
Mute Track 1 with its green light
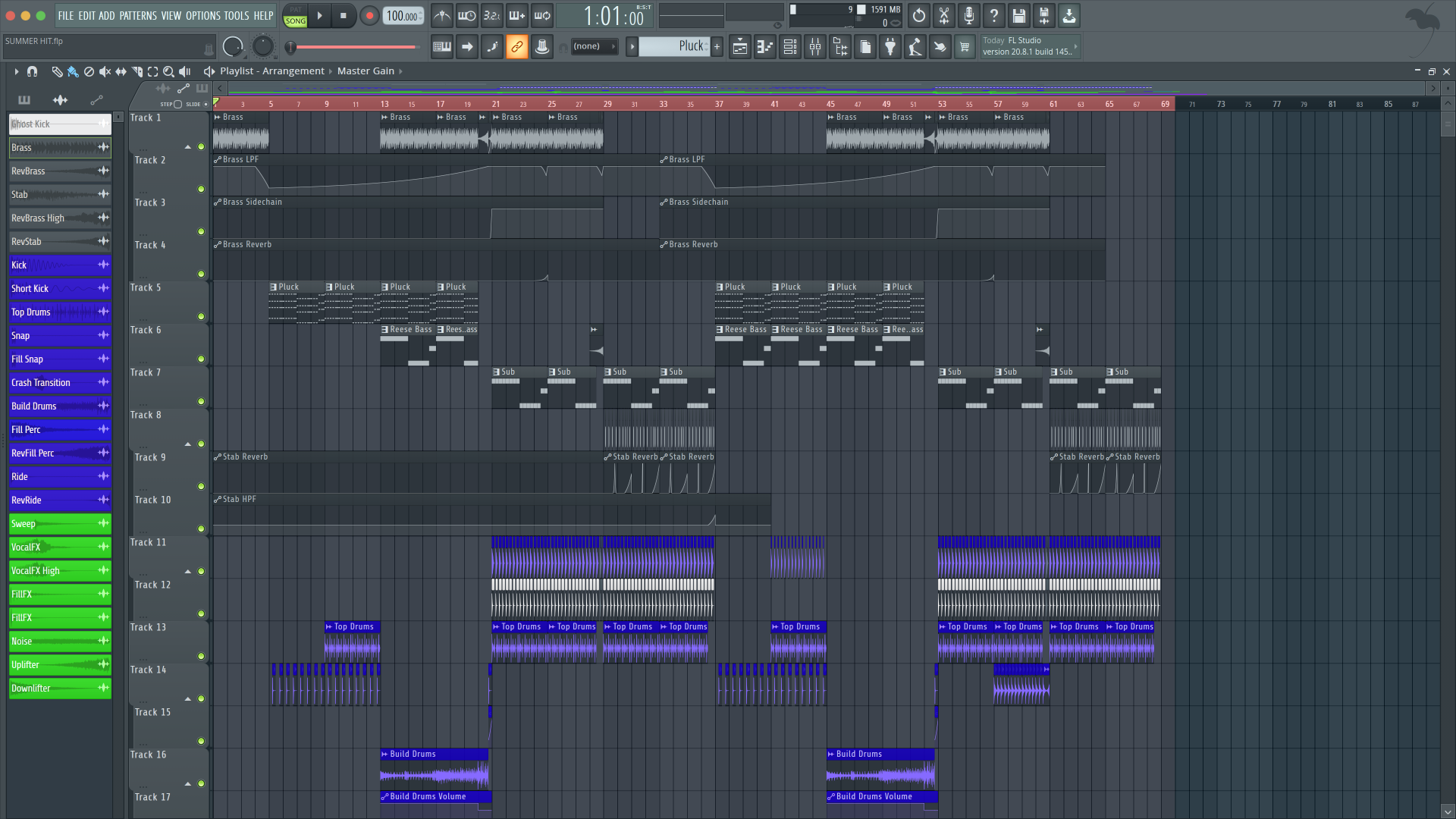pos(201,146)
